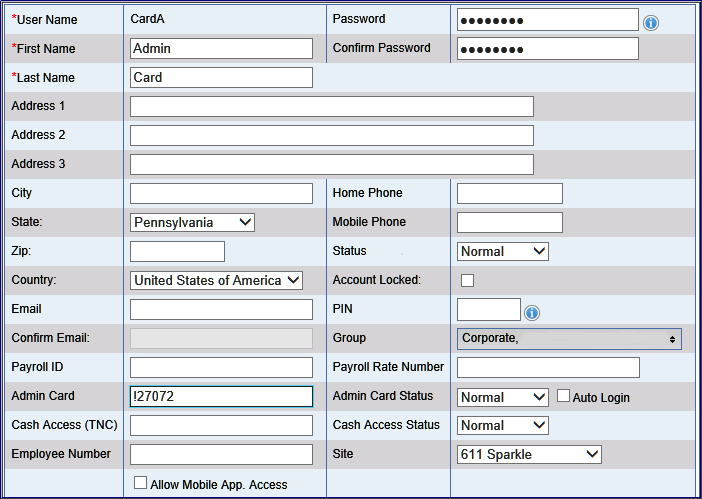
Task: Click the Admin Card number field
Action: pyautogui.click(x=221, y=397)
